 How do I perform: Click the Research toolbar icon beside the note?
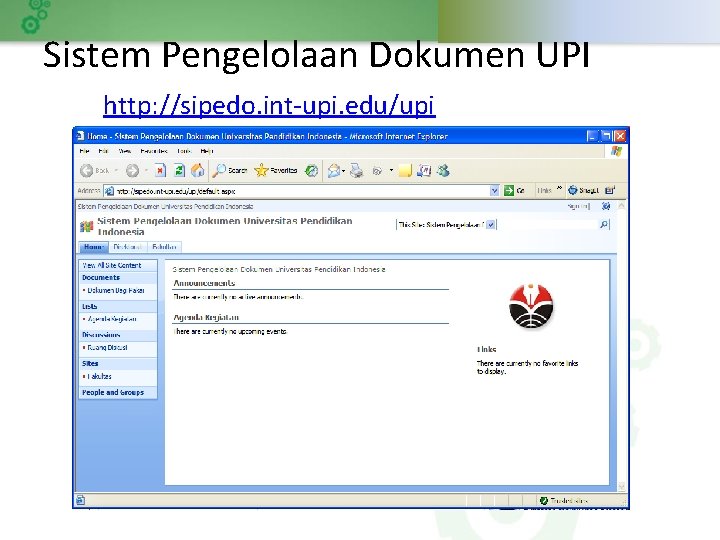tap(424, 171)
